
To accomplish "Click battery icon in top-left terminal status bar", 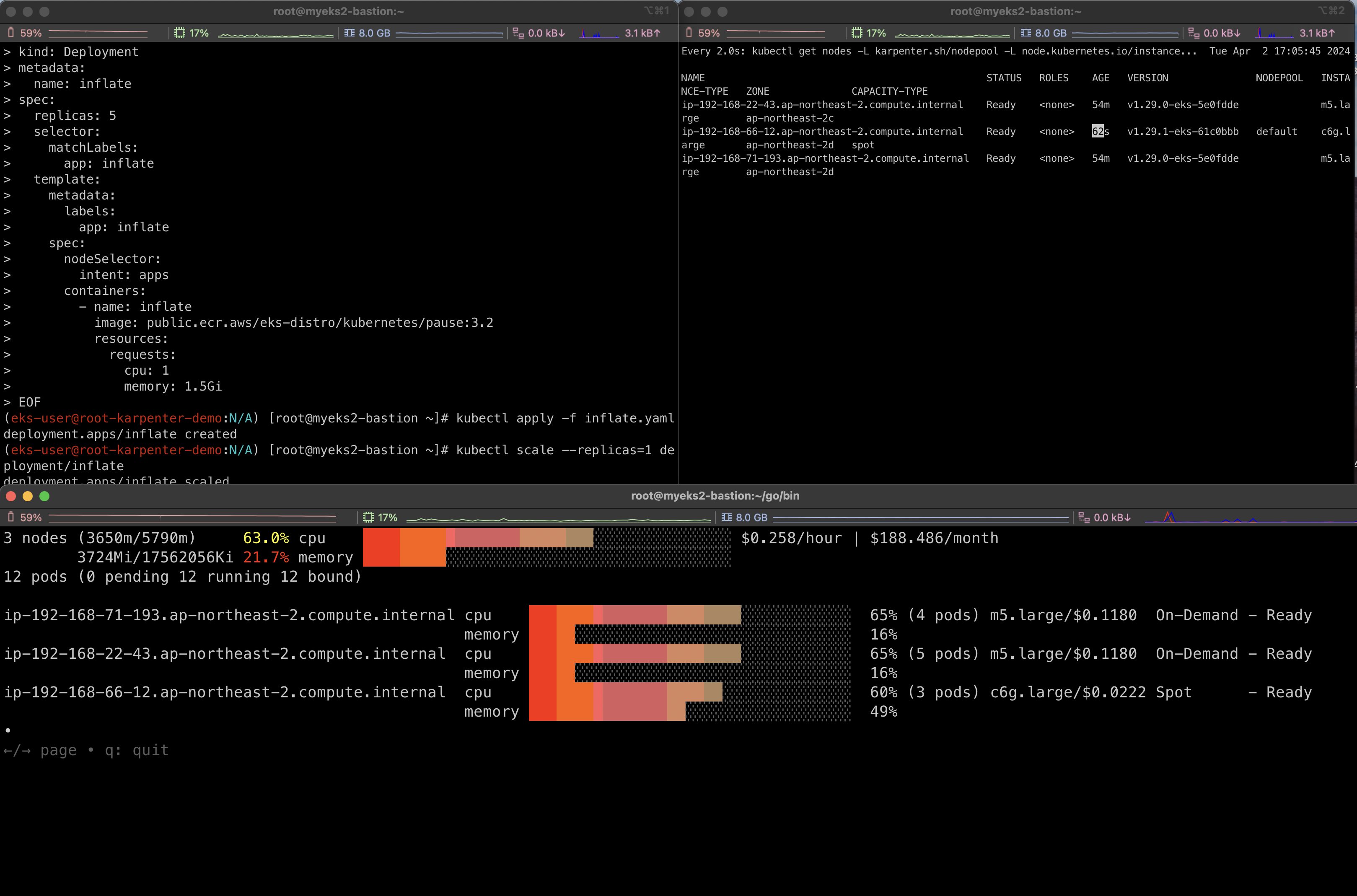I will [11, 33].
